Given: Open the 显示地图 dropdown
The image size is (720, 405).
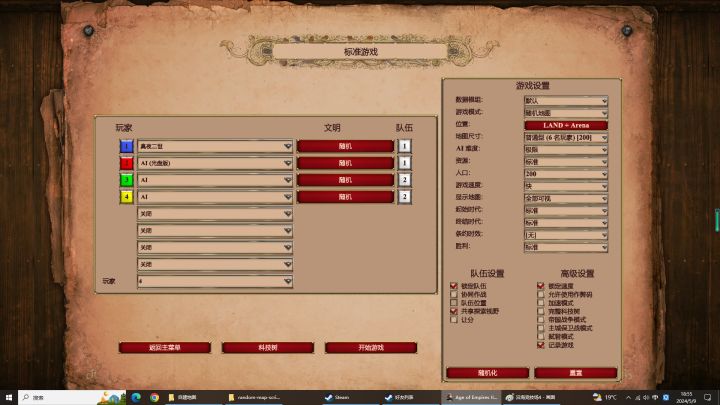Looking at the screenshot, I should click(566, 198).
